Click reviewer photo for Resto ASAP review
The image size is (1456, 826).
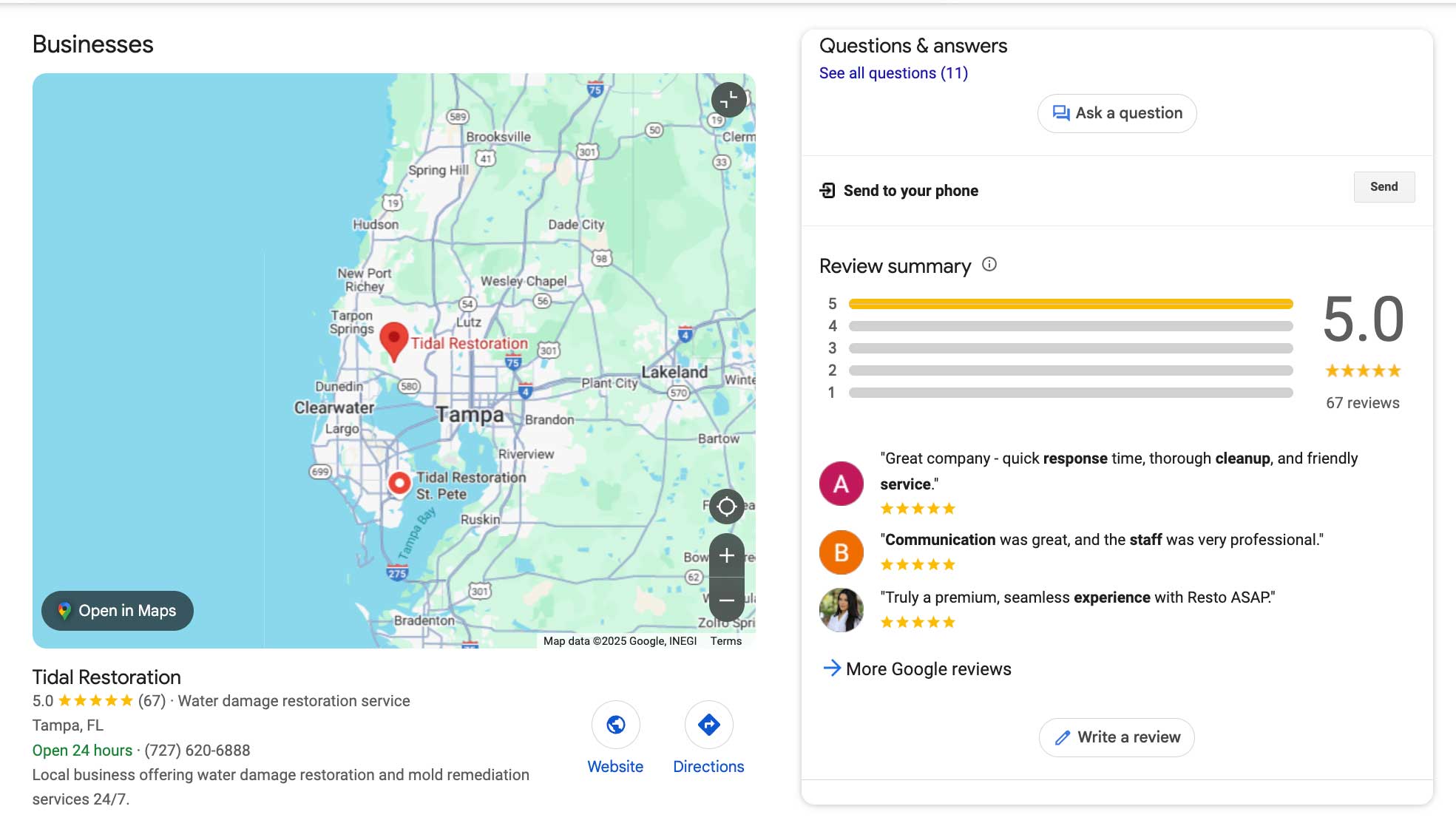click(x=842, y=610)
